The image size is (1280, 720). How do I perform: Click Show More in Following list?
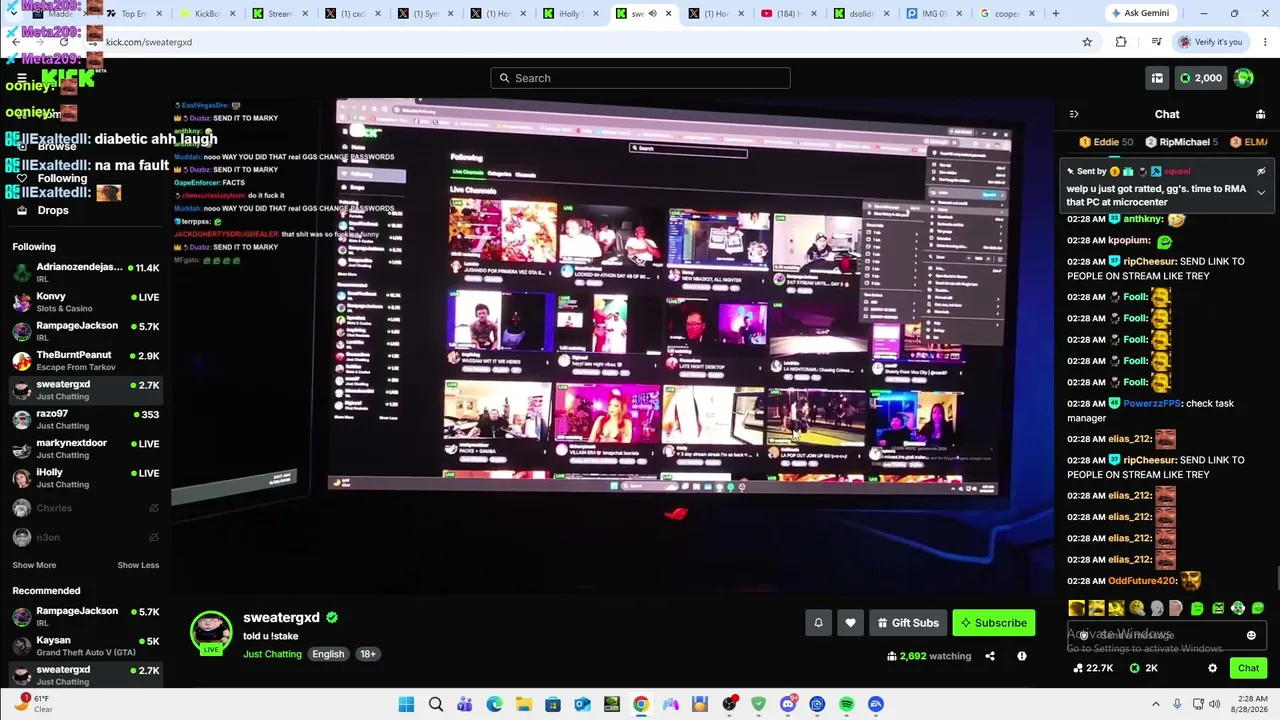[34, 565]
